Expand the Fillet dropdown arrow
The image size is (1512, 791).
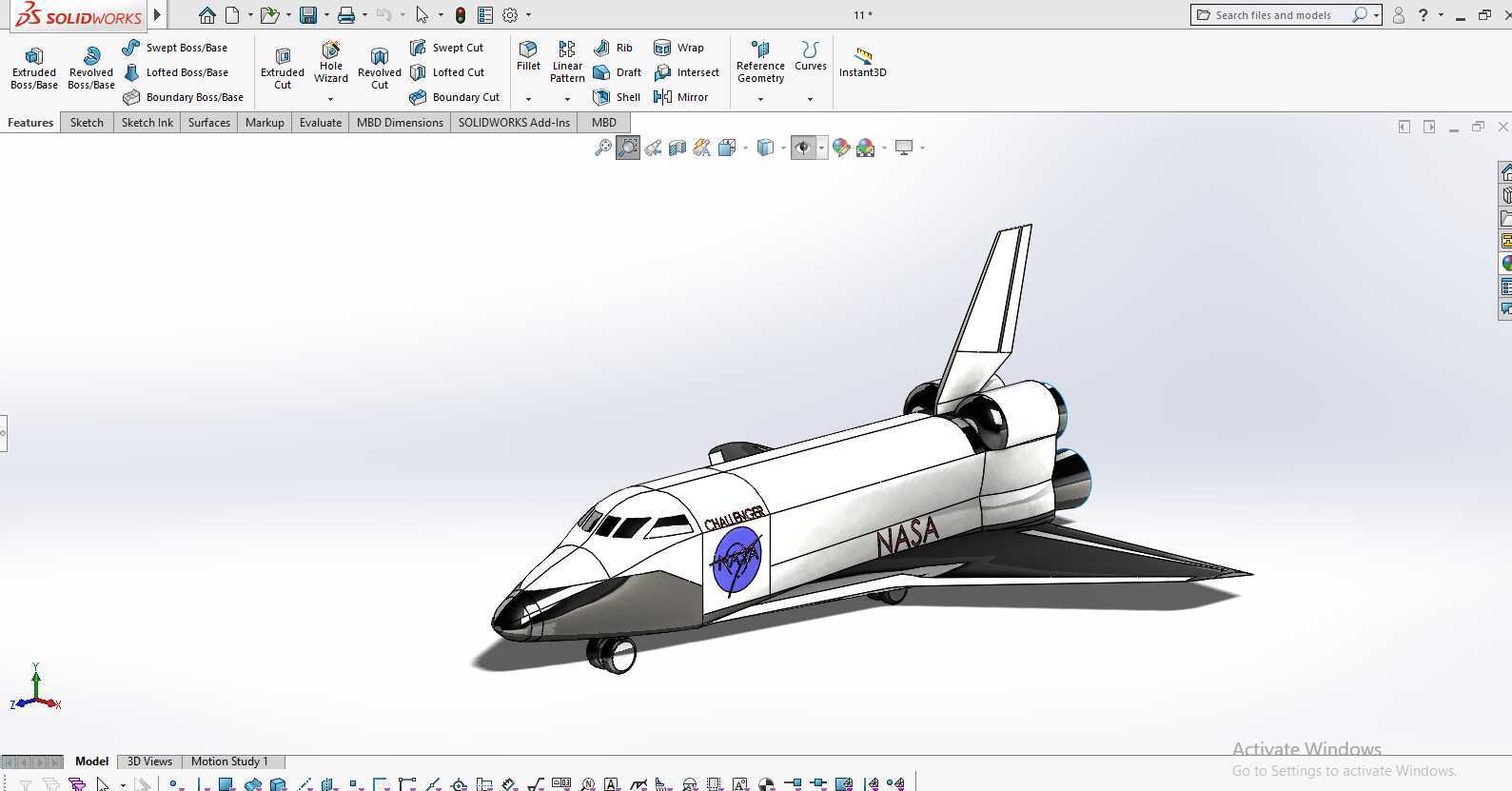point(528,99)
